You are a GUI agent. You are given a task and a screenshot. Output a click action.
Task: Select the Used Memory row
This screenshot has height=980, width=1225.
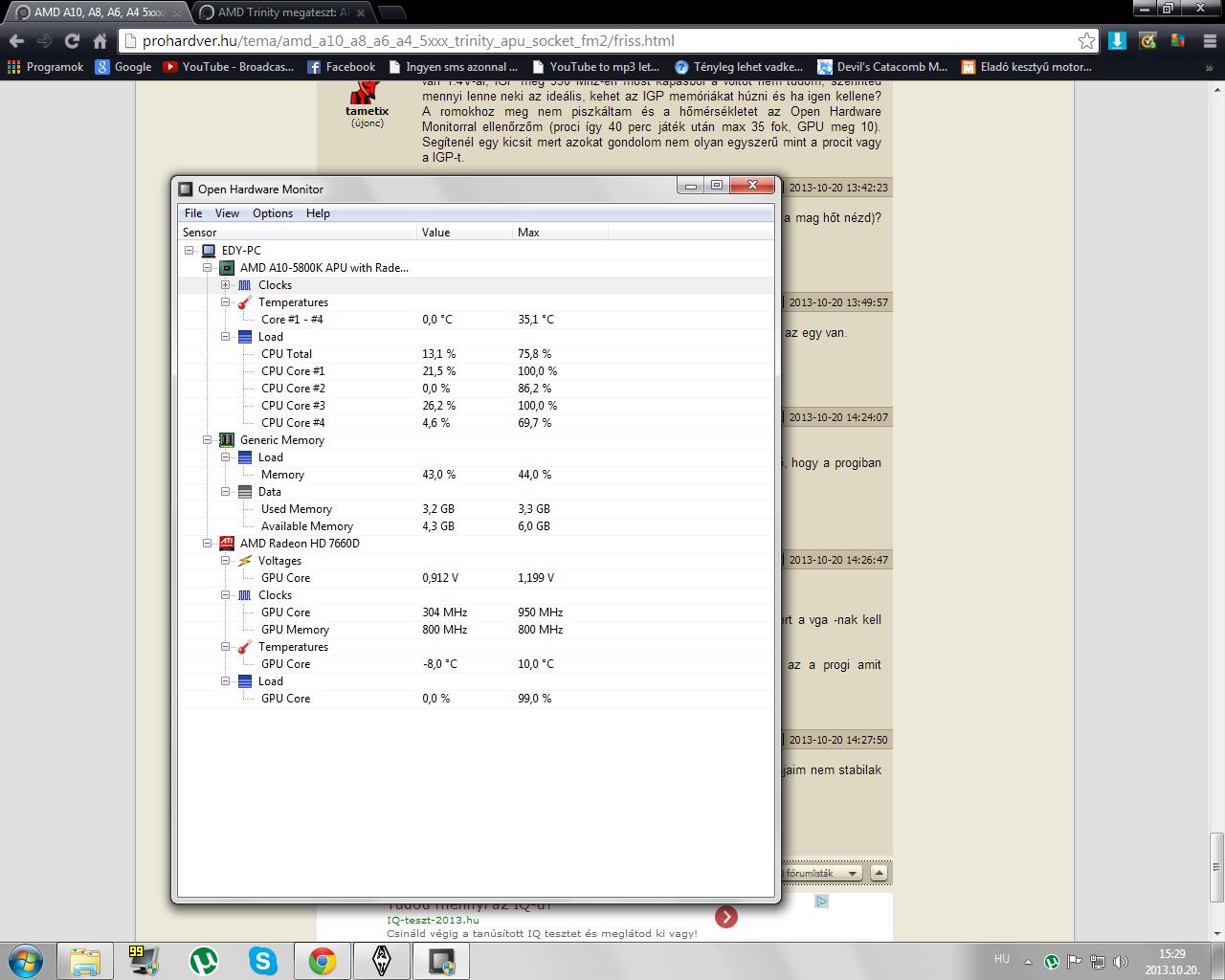[476, 509]
